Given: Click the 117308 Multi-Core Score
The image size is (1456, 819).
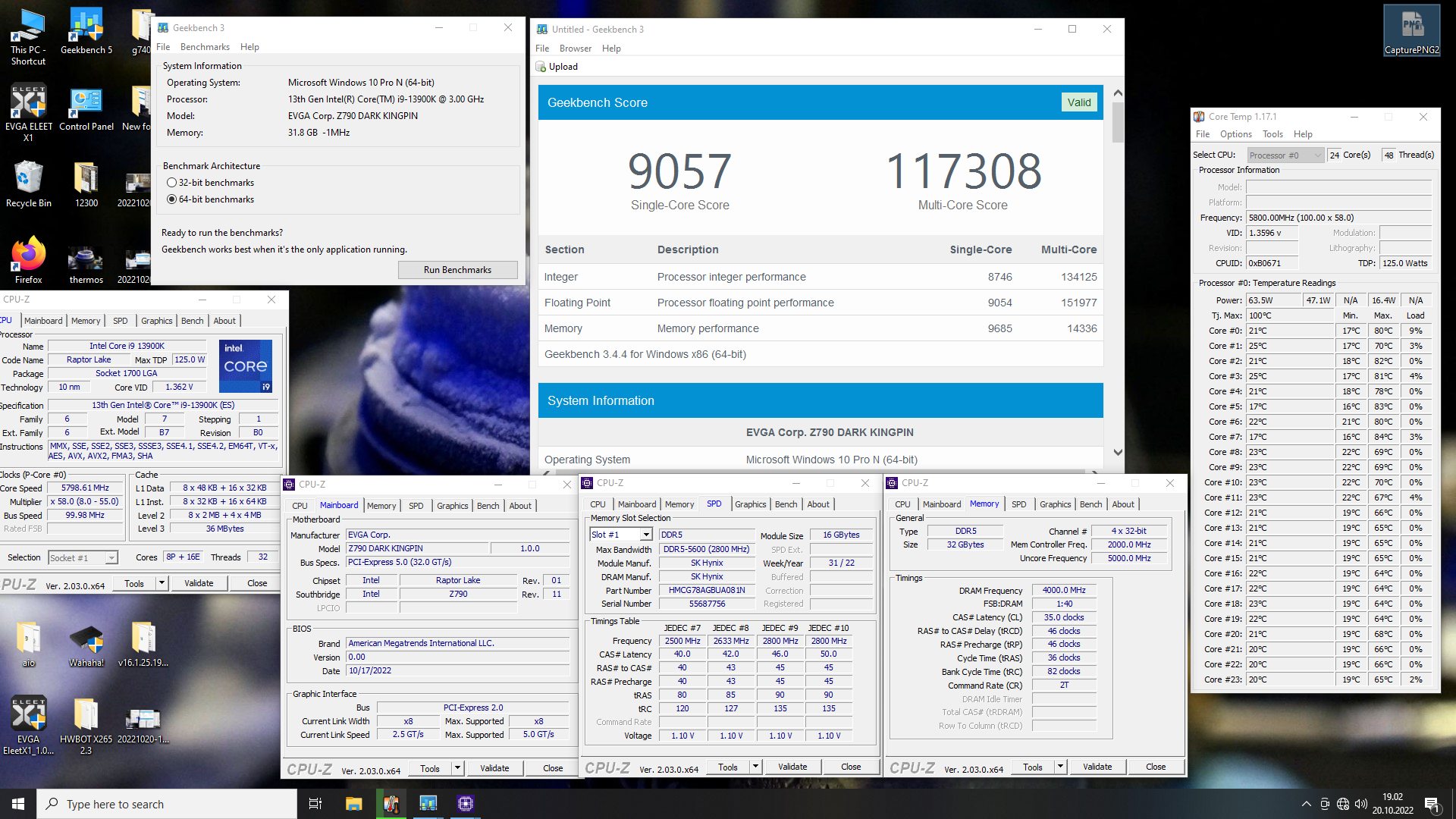Looking at the screenshot, I should pyautogui.click(x=963, y=171).
